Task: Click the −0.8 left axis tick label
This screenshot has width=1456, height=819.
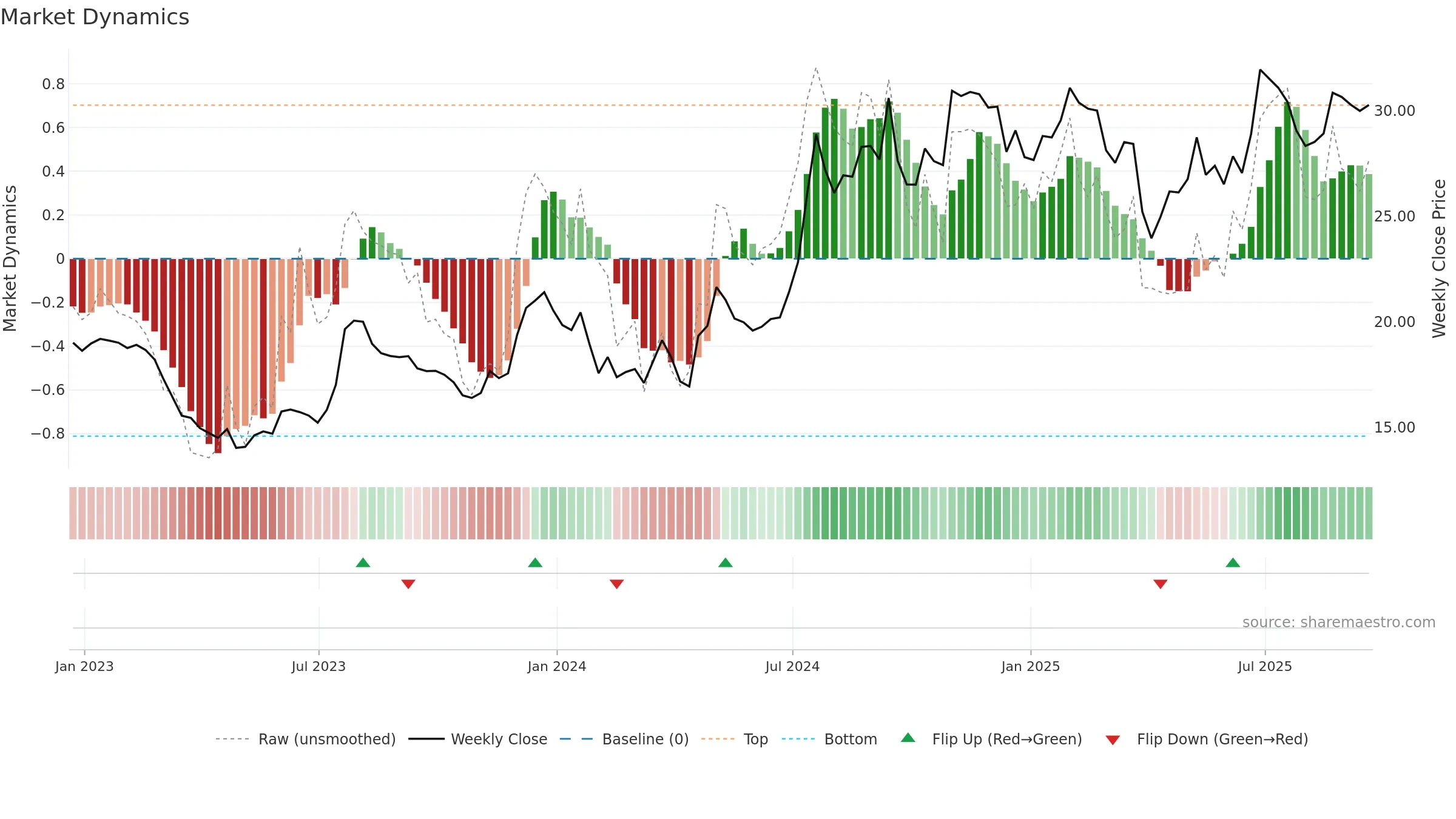Action: tap(48, 434)
